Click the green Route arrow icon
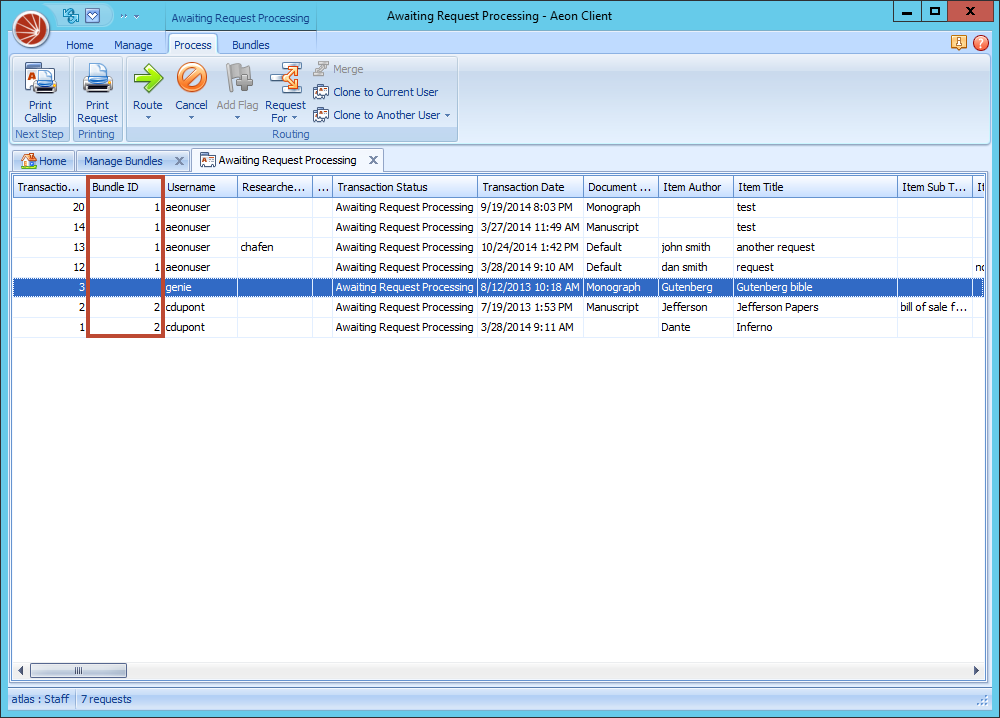The height and width of the screenshot is (718, 1000). (x=147, y=78)
